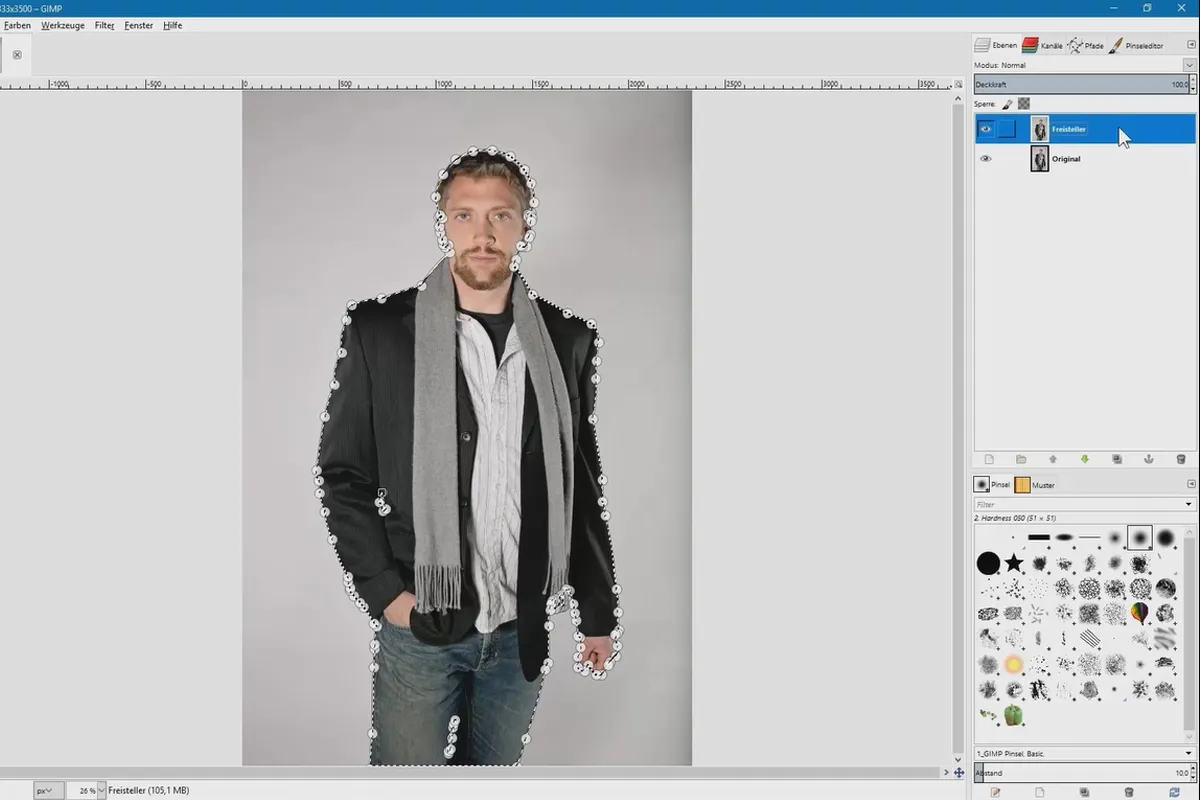Open the Filter menu

tap(104, 25)
